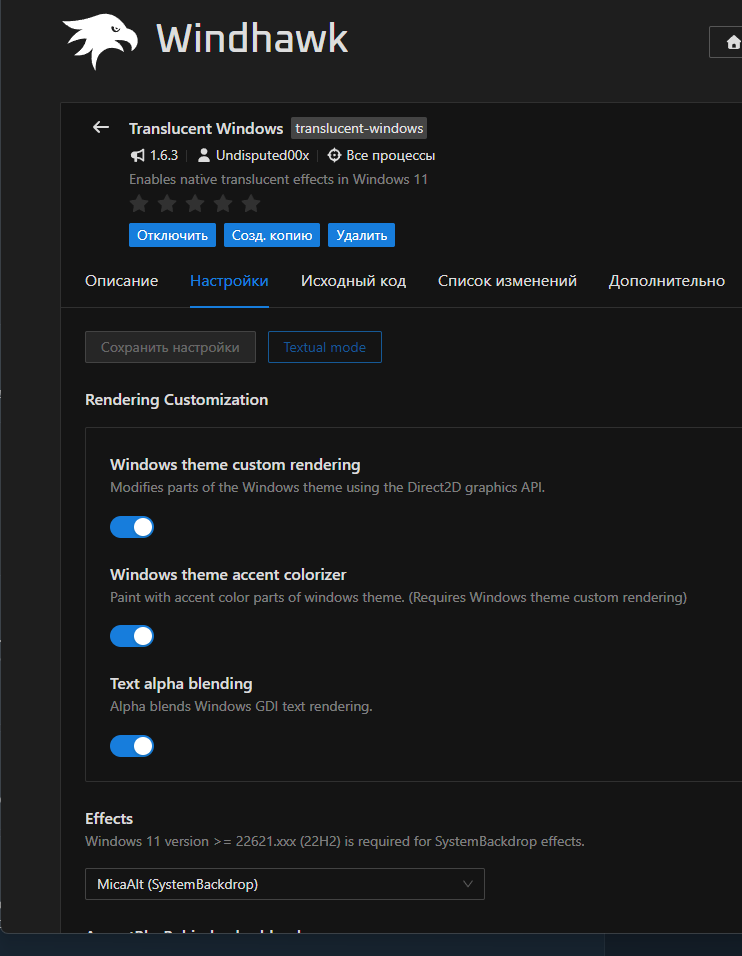The width and height of the screenshot is (742, 956).
Task: Click the Direct2D graphics API description text
Action: pos(327,487)
